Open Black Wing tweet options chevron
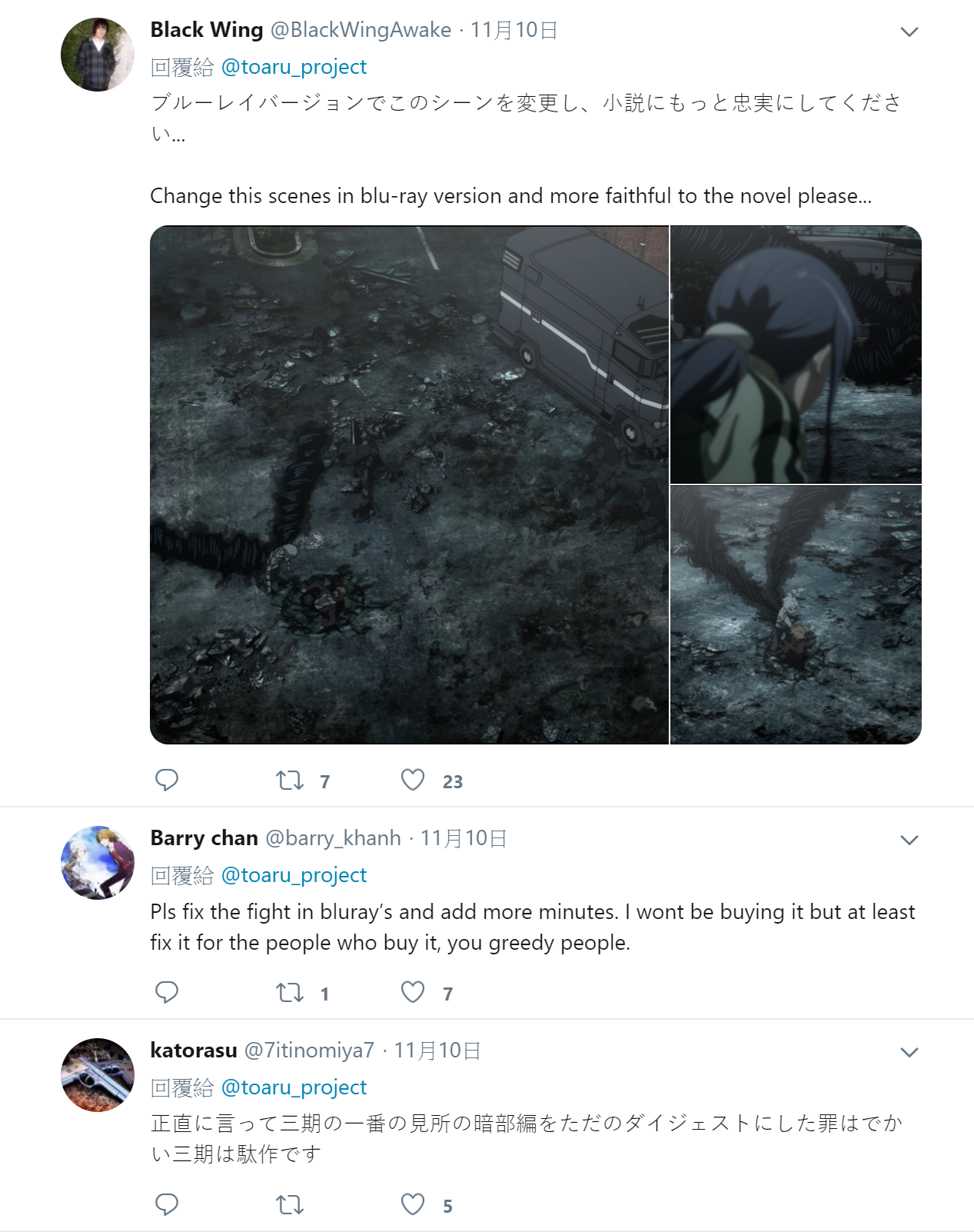Image resolution: width=974 pixels, height=1232 pixels. [x=909, y=32]
